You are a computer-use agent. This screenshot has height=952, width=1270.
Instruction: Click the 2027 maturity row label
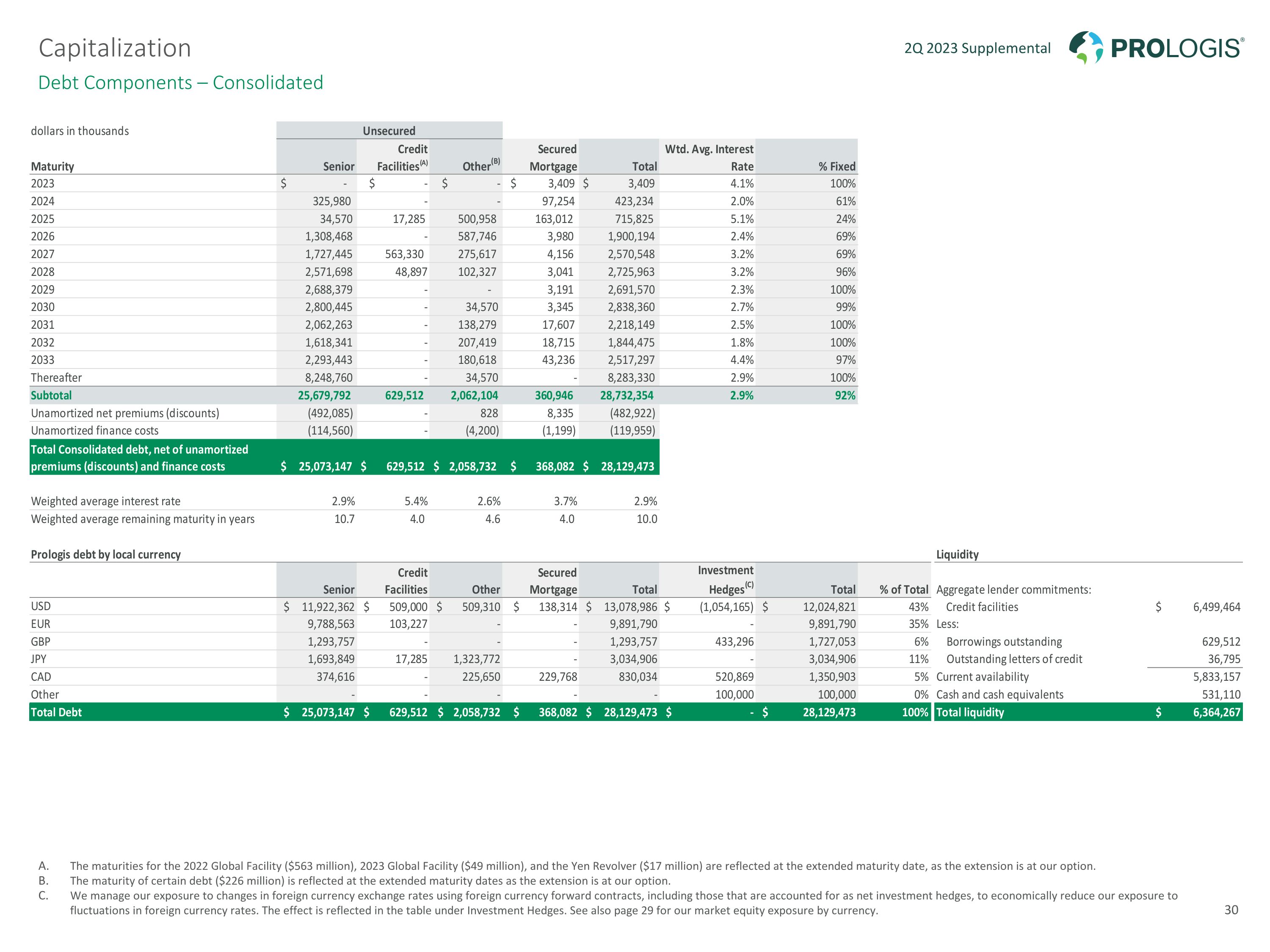42,254
